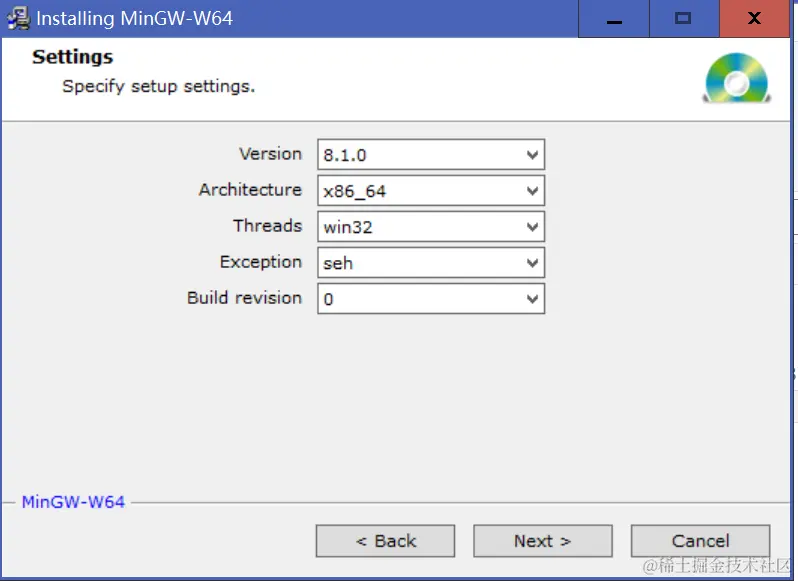
Task: Click the Architecture label text
Action: click(x=250, y=190)
